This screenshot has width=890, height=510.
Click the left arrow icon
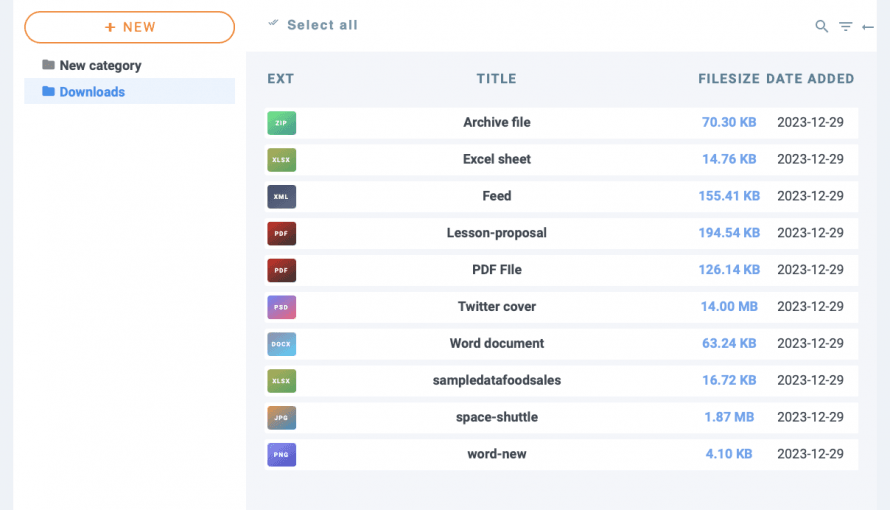pyautogui.click(x=868, y=27)
